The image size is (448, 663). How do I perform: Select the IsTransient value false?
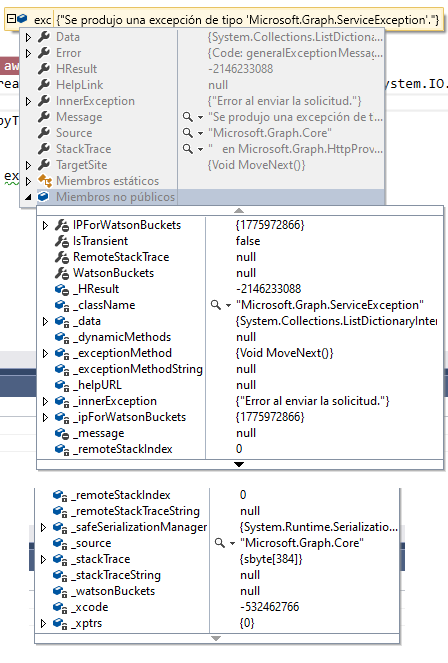248,241
